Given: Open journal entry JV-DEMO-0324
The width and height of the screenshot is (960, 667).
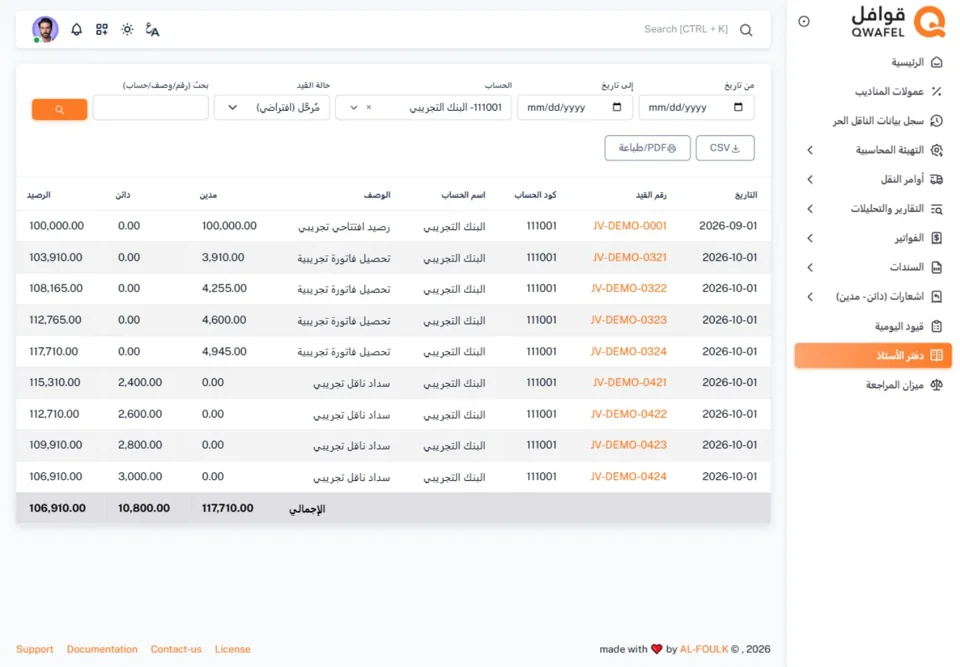Looking at the screenshot, I should click(x=629, y=352).
